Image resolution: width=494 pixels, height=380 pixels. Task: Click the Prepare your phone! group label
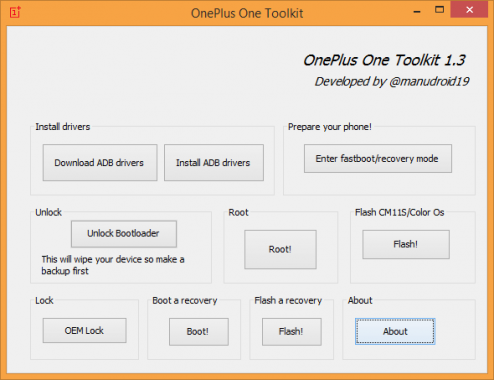click(x=330, y=127)
